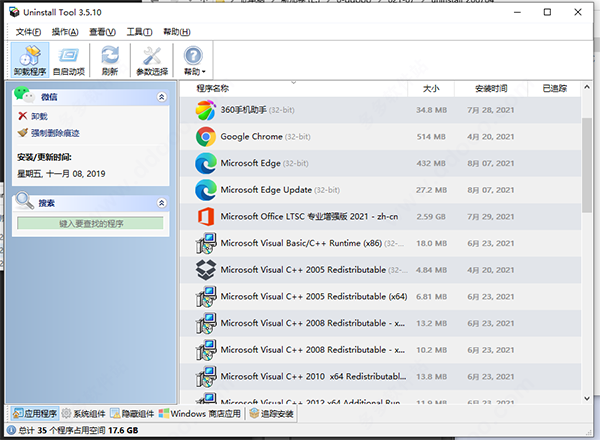The height and width of the screenshot is (440, 600).
Task: Click Visual C++ 2005 Redistributable (x64) icon
Action: point(205,297)
